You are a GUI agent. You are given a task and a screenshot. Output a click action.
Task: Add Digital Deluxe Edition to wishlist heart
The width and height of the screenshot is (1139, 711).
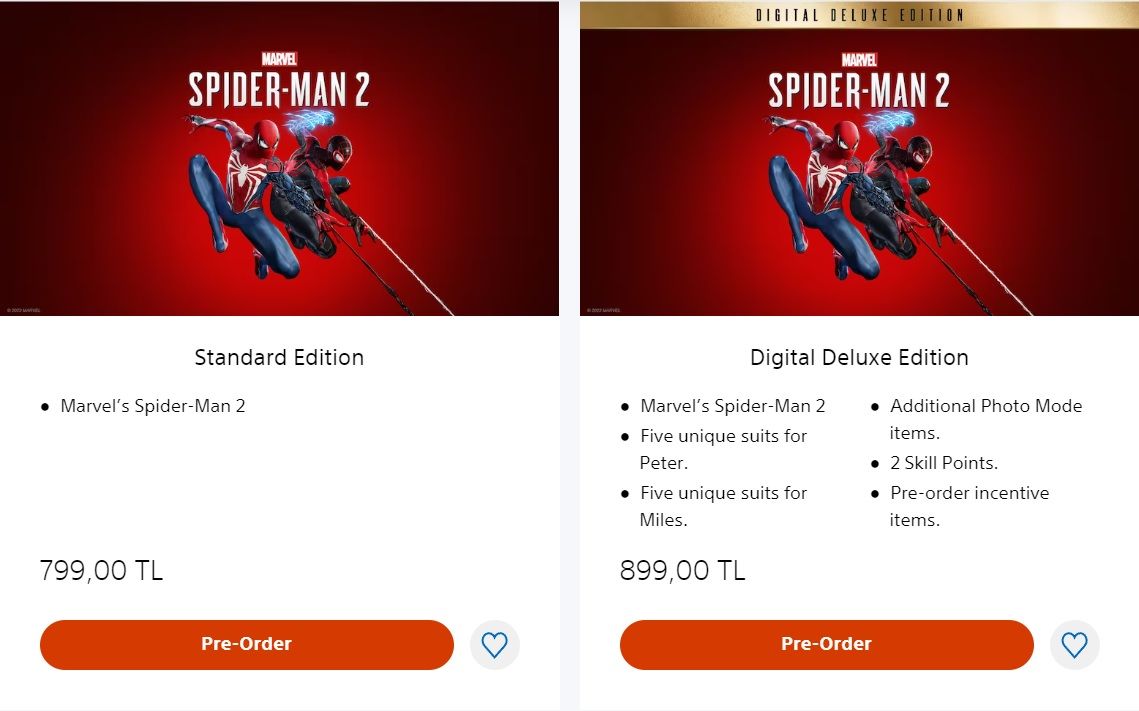tap(1074, 644)
